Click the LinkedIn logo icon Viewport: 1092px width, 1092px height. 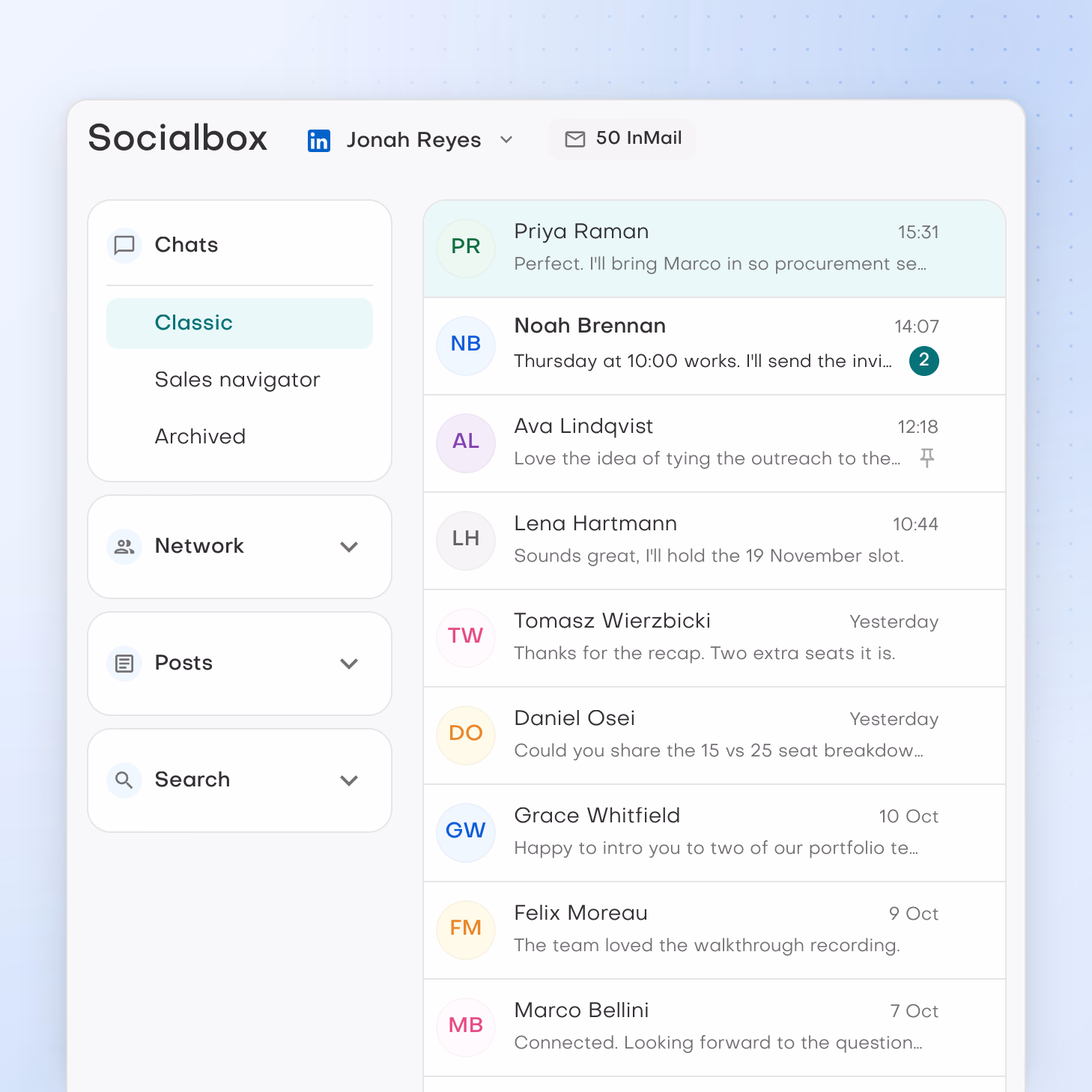click(319, 140)
